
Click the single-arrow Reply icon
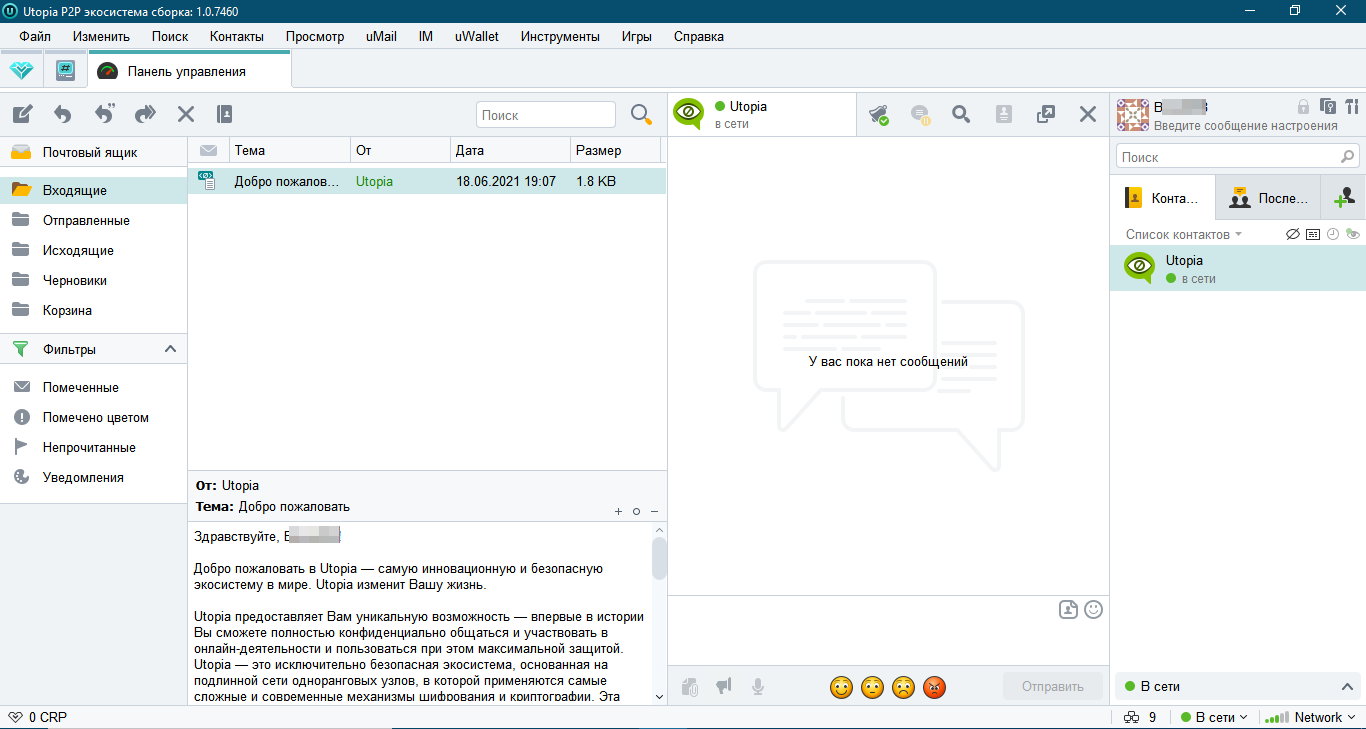[63, 114]
